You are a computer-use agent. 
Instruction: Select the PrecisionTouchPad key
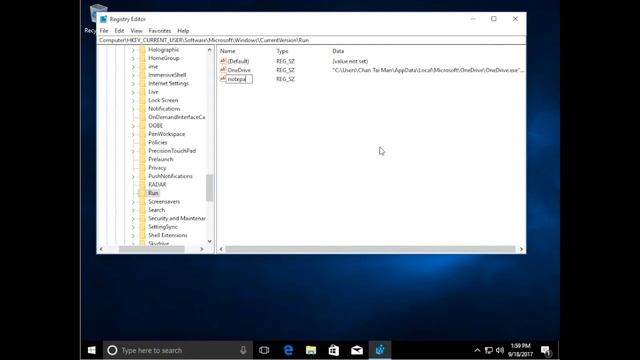click(x=172, y=151)
